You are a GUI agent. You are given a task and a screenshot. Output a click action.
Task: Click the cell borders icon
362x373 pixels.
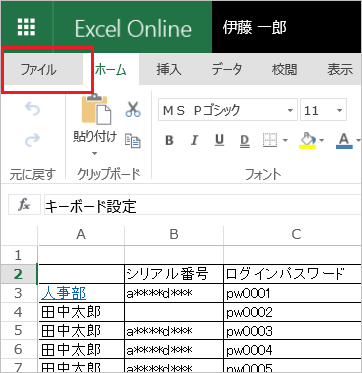pyautogui.click(x=270, y=140)
